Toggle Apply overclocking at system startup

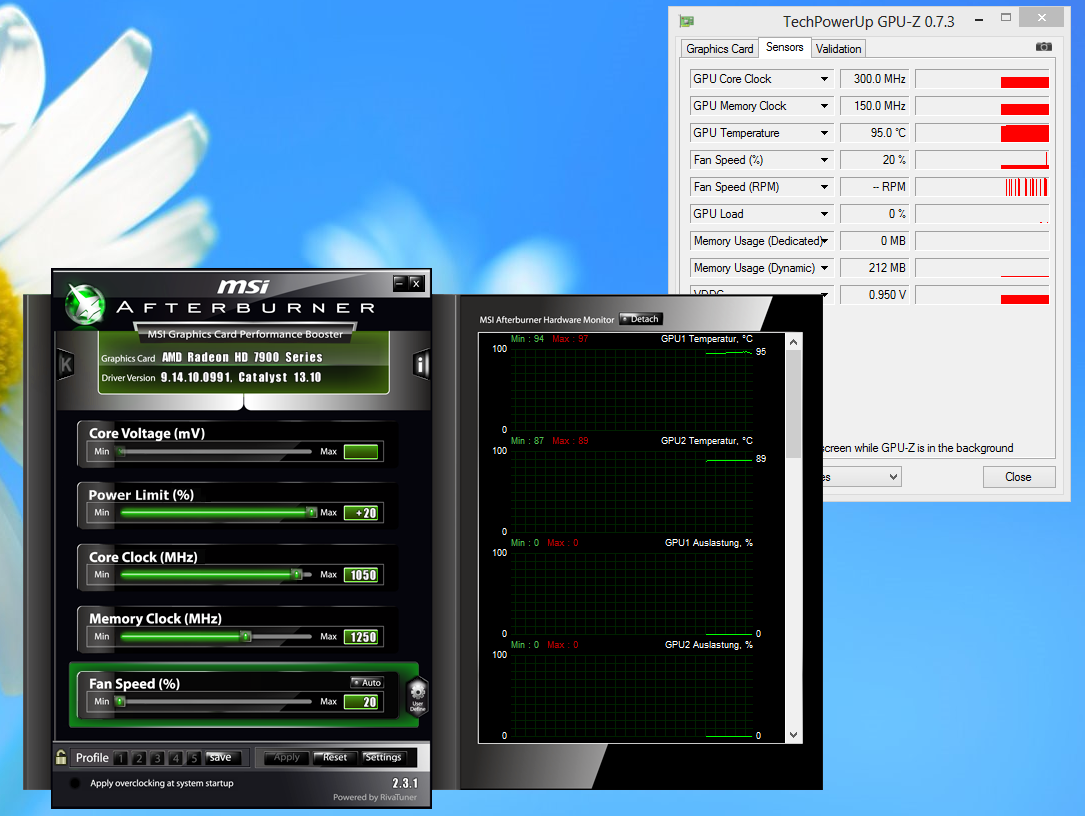coord(75,783)
